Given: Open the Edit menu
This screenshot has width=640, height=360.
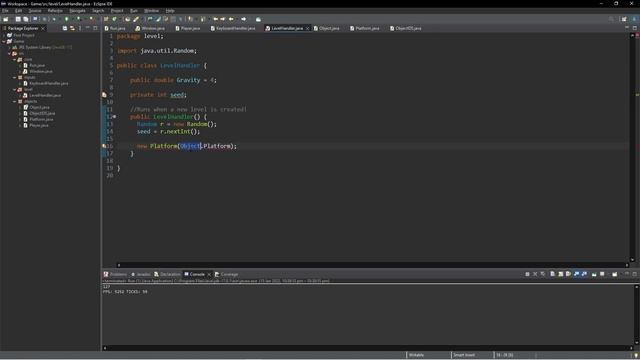Looking at the screenshot, I should coord(18,11).
